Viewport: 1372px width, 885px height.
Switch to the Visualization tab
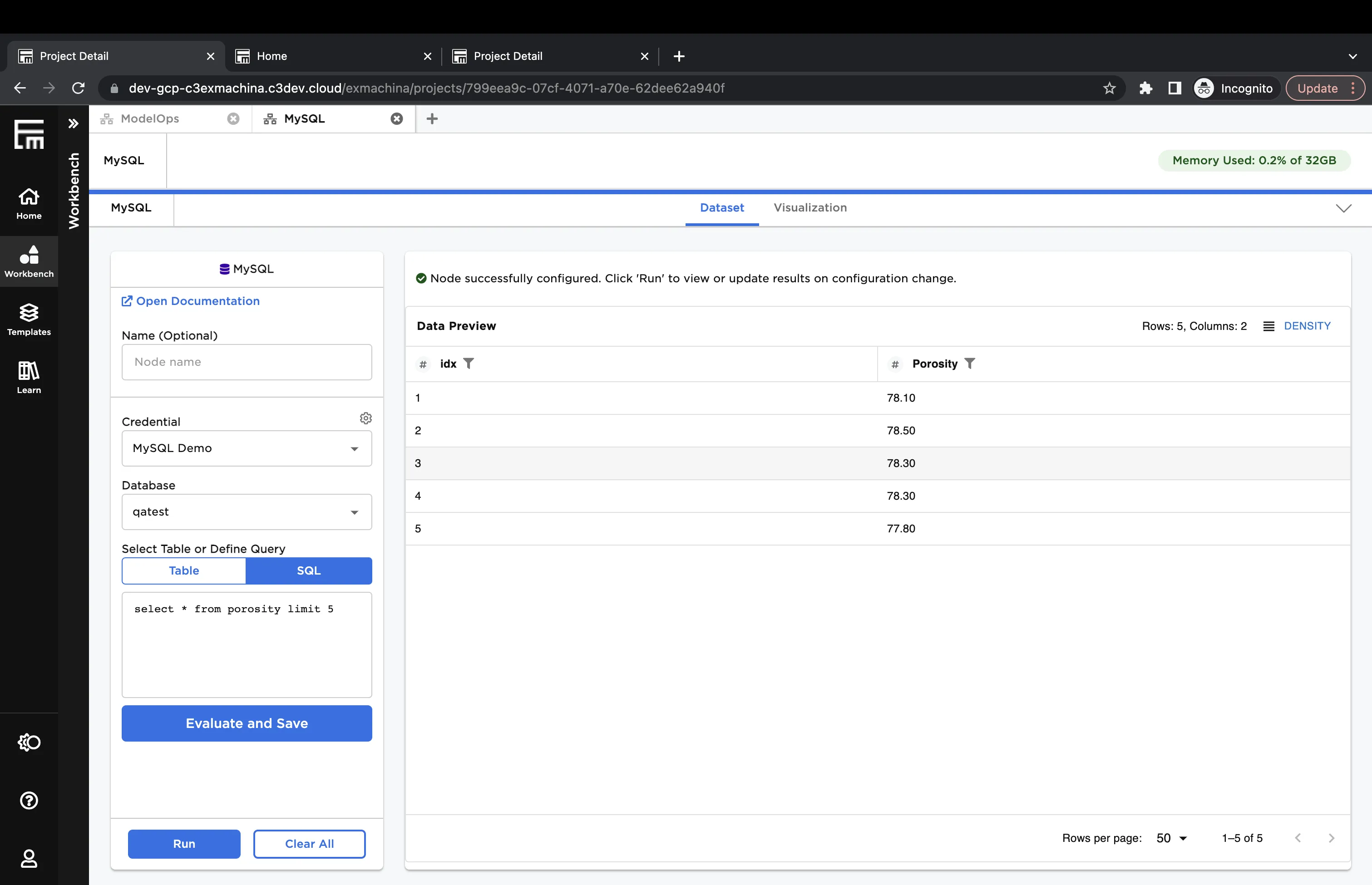tap(810, 207)
